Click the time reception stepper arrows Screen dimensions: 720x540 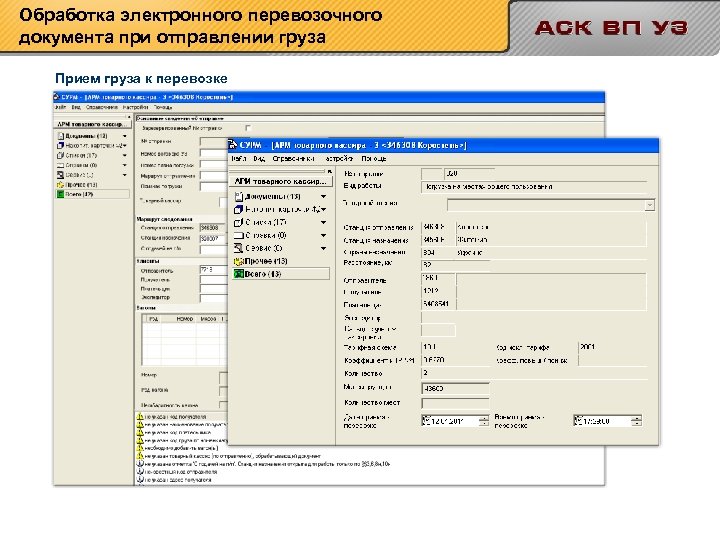(636, 421)
